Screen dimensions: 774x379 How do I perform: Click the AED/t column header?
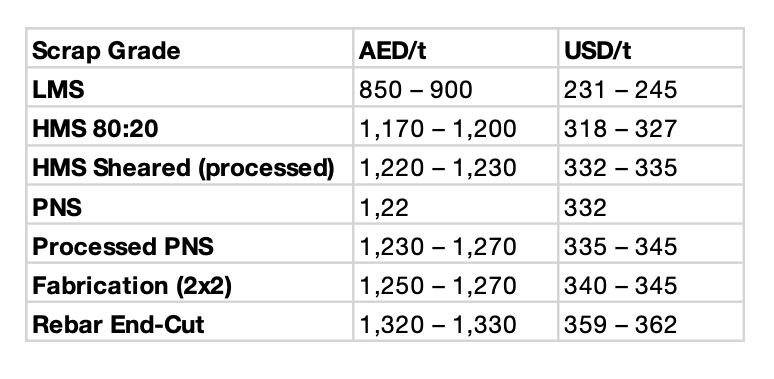(x=392, y=51)
